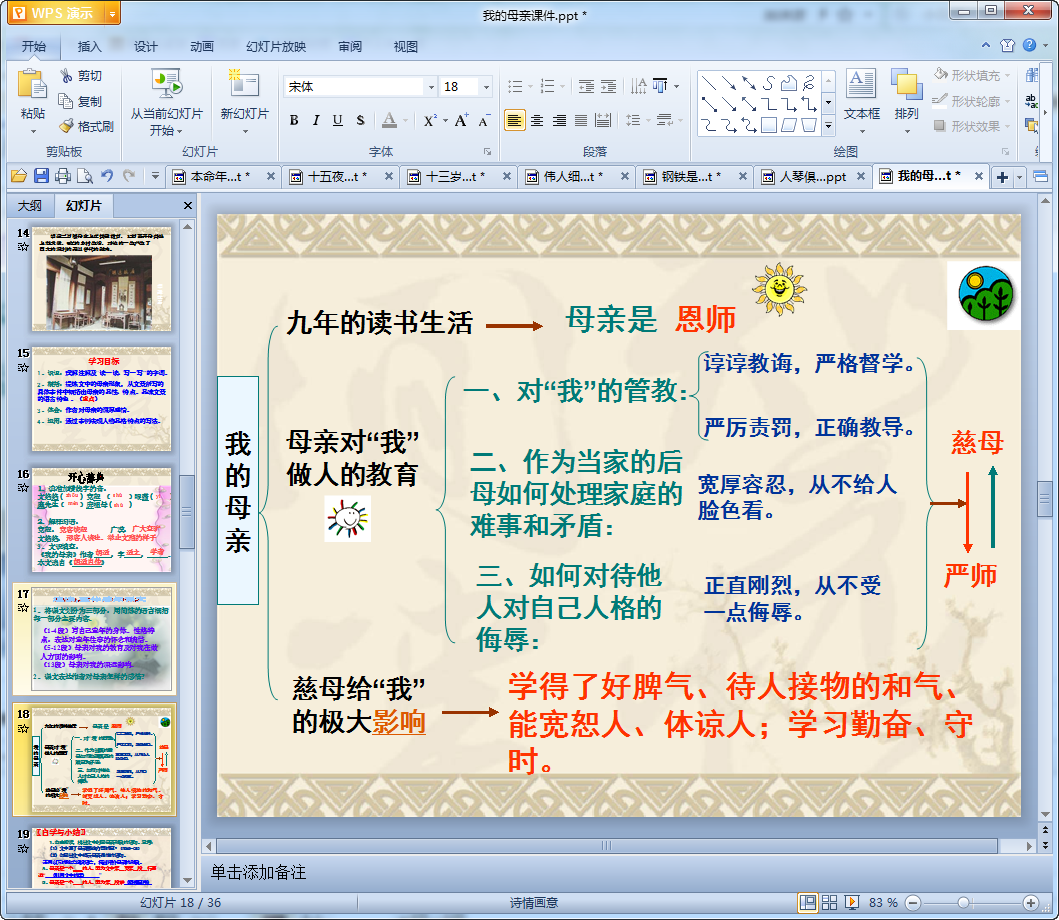This screenshot has height=920, width=1059.
Task: Click decrease indent icon
Action: click(586, 86)
